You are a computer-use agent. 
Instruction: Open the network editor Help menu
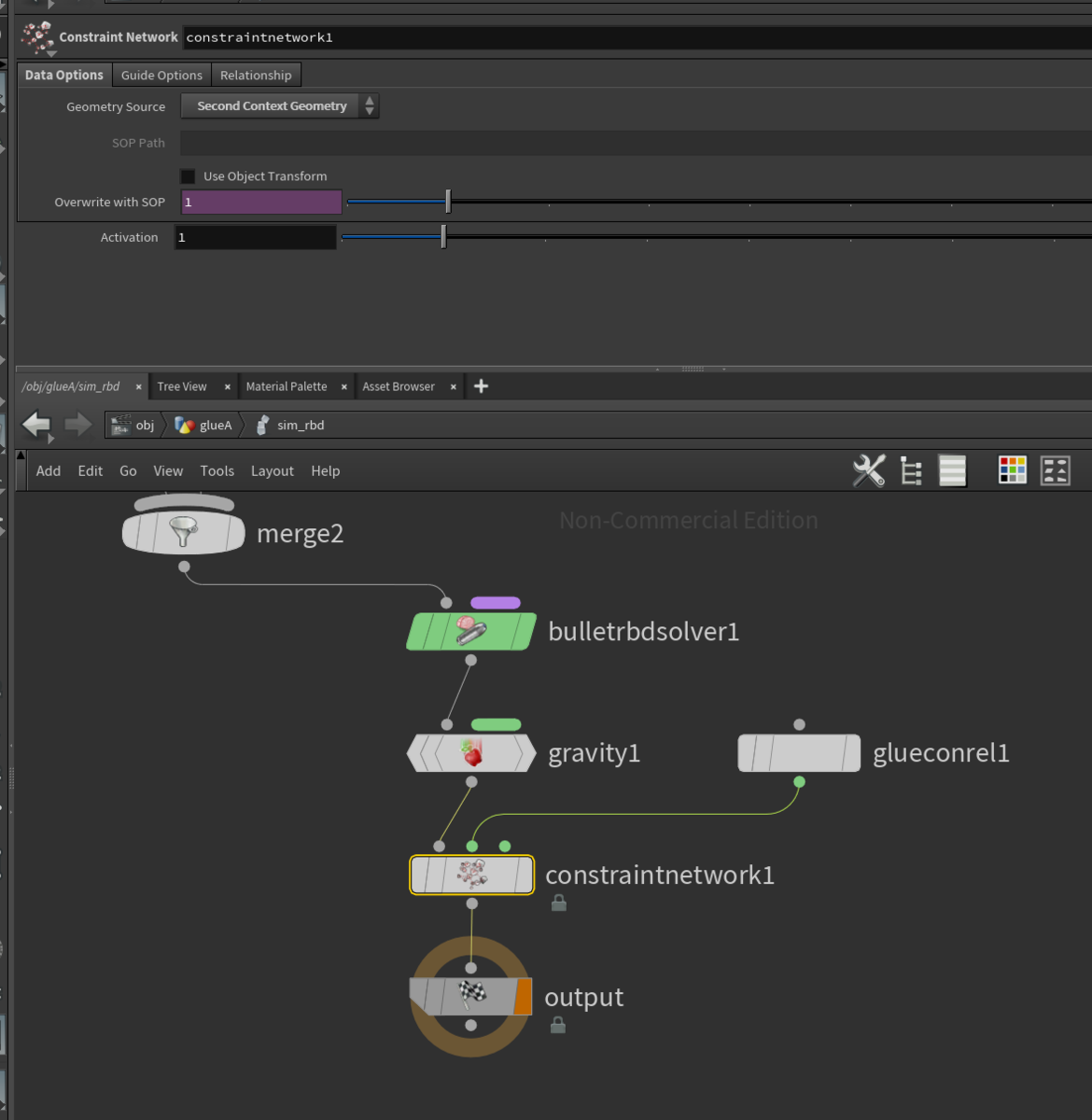[326, 471]
